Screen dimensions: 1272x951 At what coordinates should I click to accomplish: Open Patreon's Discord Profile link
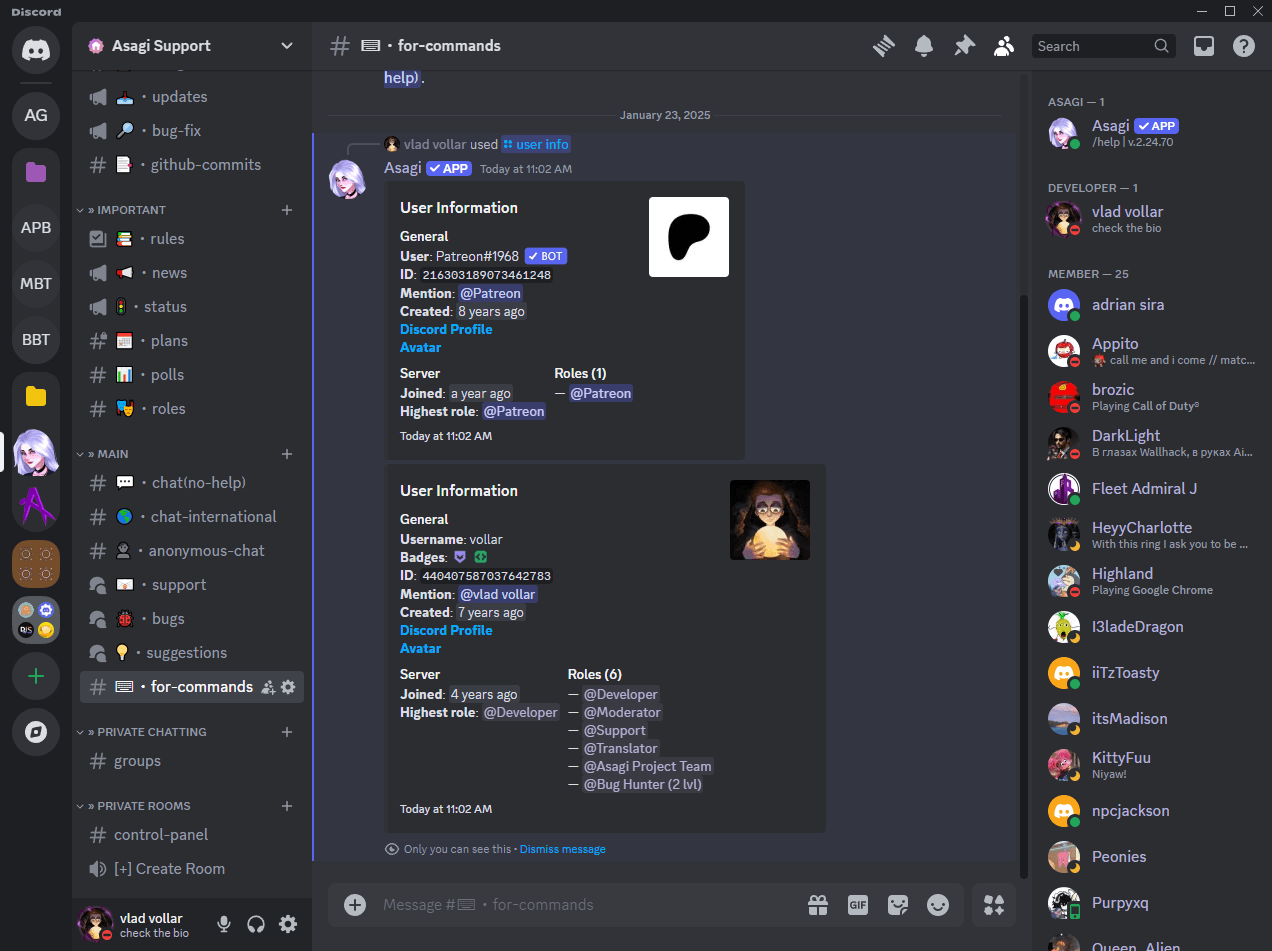click(x=446, y=329)
